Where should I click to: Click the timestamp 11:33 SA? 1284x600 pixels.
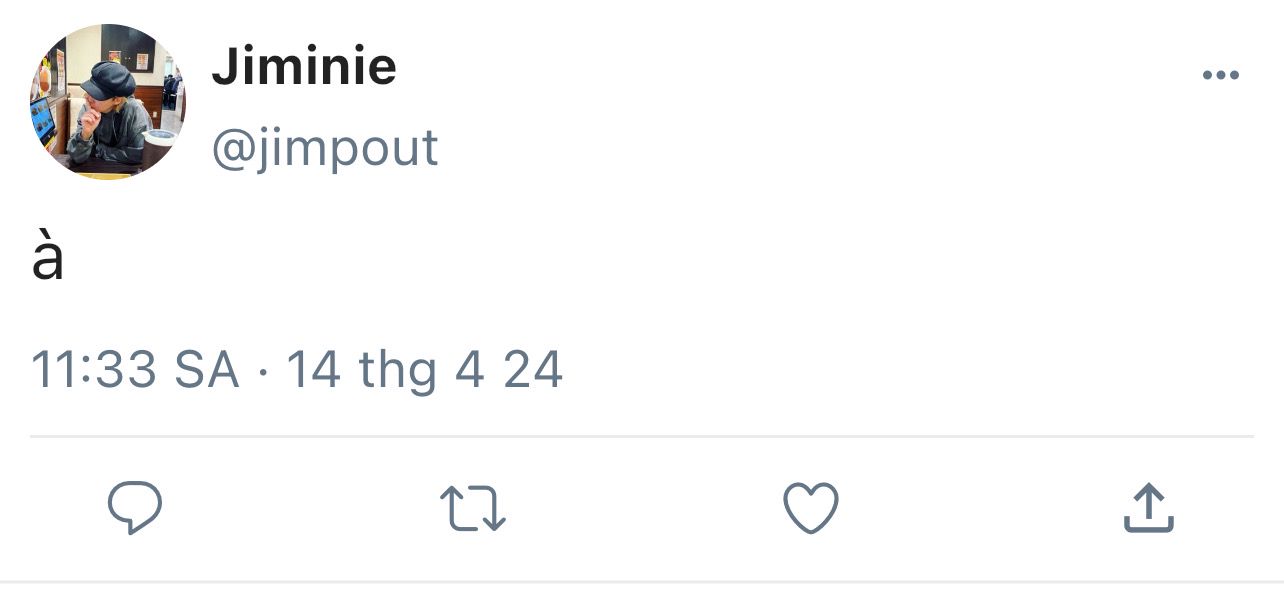(x=136, y=370)
